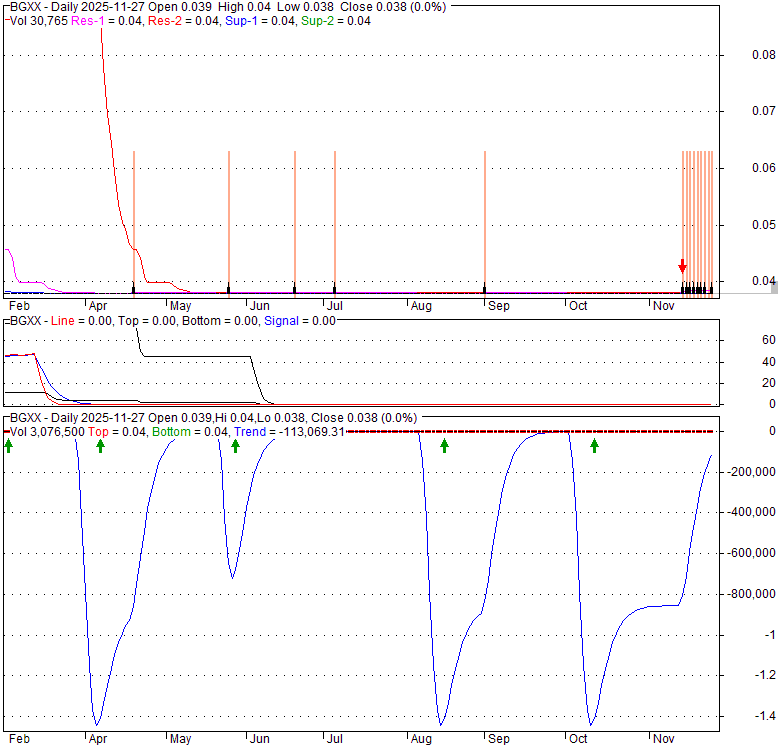Click the leftmost green up arrow in February
This screenshot has height=745, width=780.
(x=8, y=445)
